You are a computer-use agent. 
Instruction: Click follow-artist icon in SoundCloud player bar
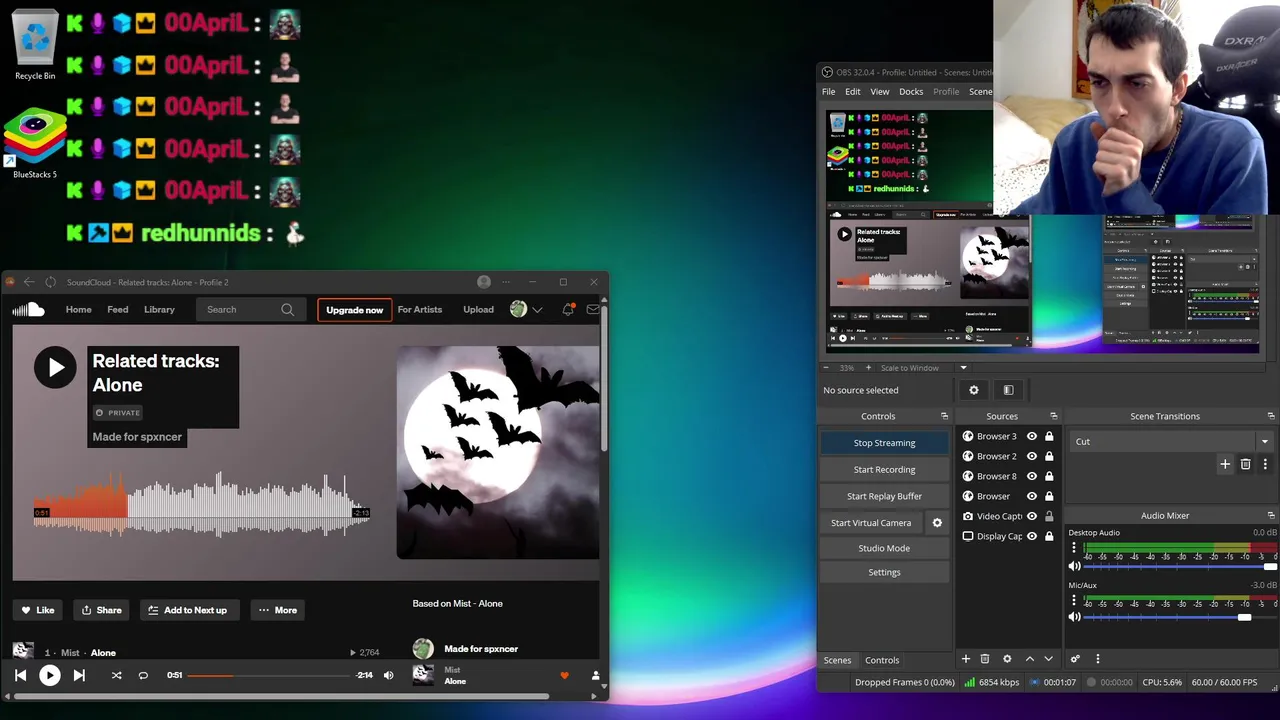coord(595,675)
